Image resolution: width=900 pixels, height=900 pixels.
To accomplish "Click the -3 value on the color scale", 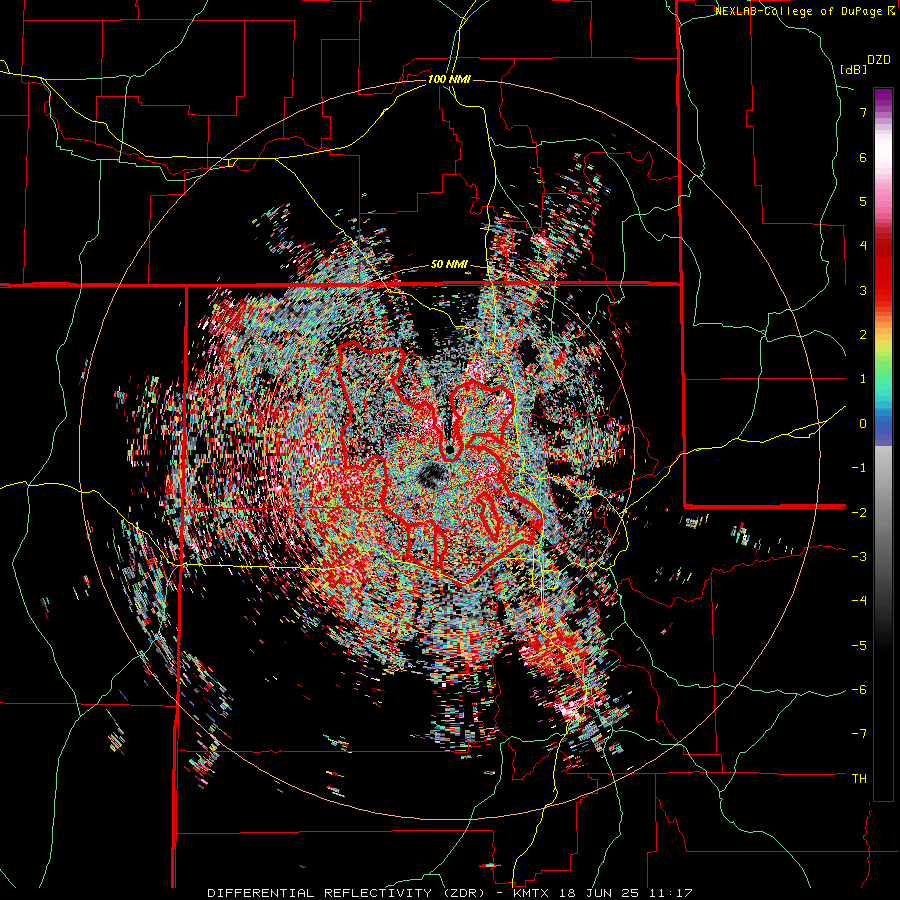I will 859,557.
